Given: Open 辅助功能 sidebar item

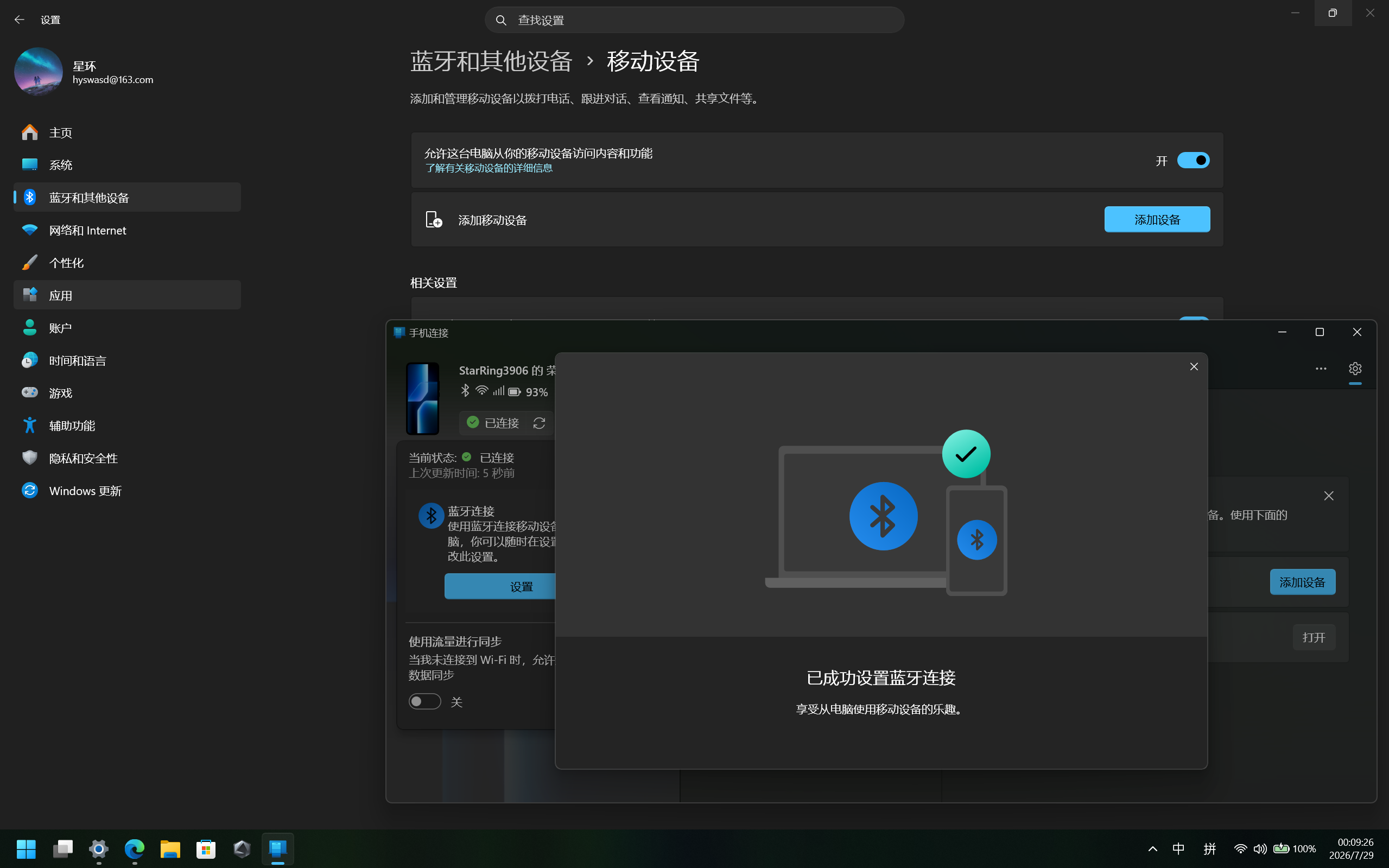Looking at the screenshot, I should [127, 426].
